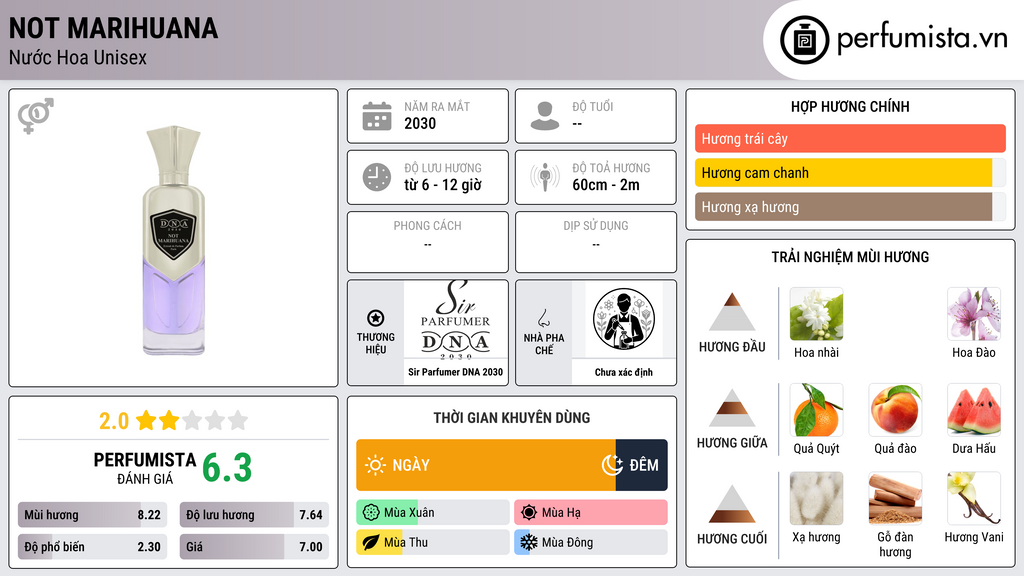Click the Giá 7.00 score bar
Screen dimensions: 1024x576
pos(254,547)
